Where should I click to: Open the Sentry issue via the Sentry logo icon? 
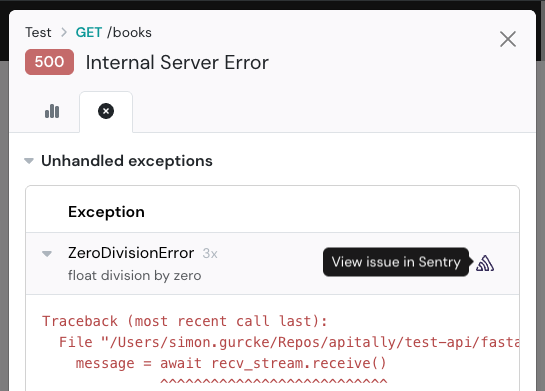point(485,263)
